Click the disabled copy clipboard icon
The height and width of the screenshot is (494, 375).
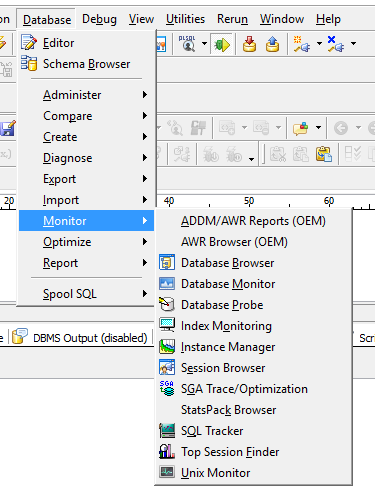[300, 154]
